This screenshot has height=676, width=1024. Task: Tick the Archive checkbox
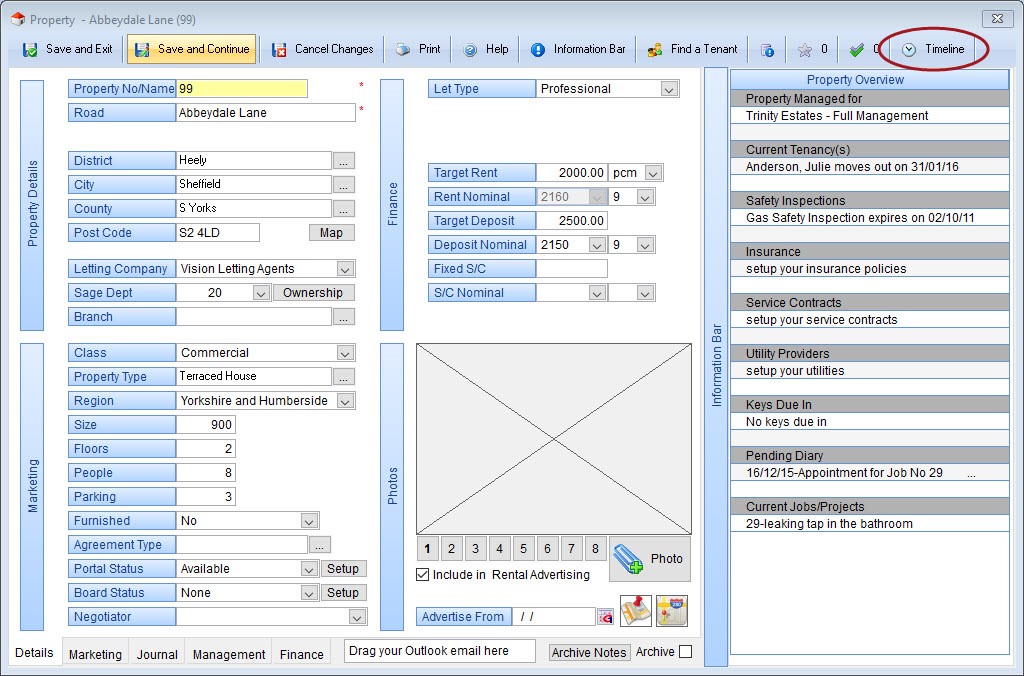tap(685, 651)
